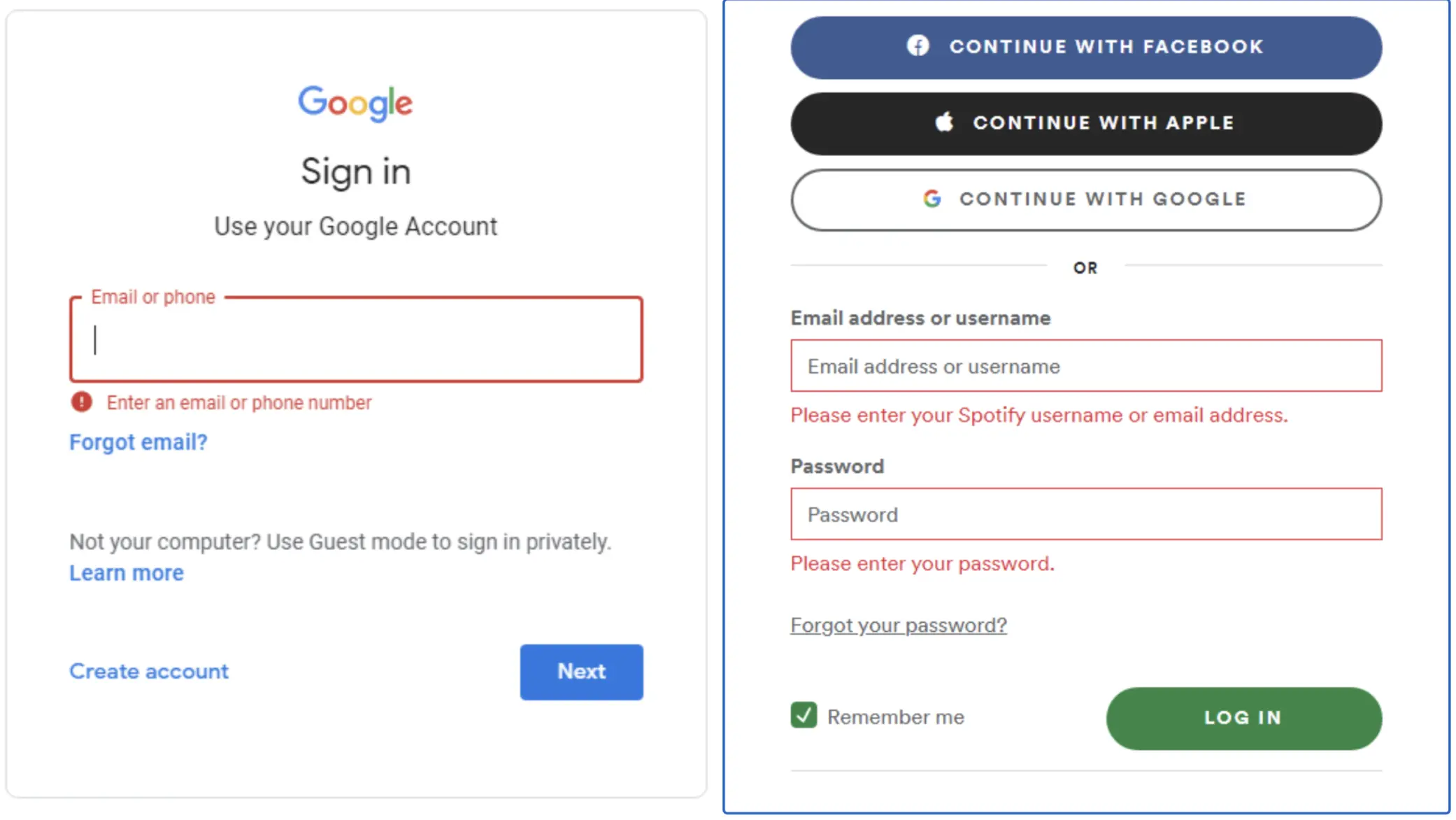Viewport: 1456px width, 820px height.
Task: Click the Google G logo icon
Action: click(932, 199)
